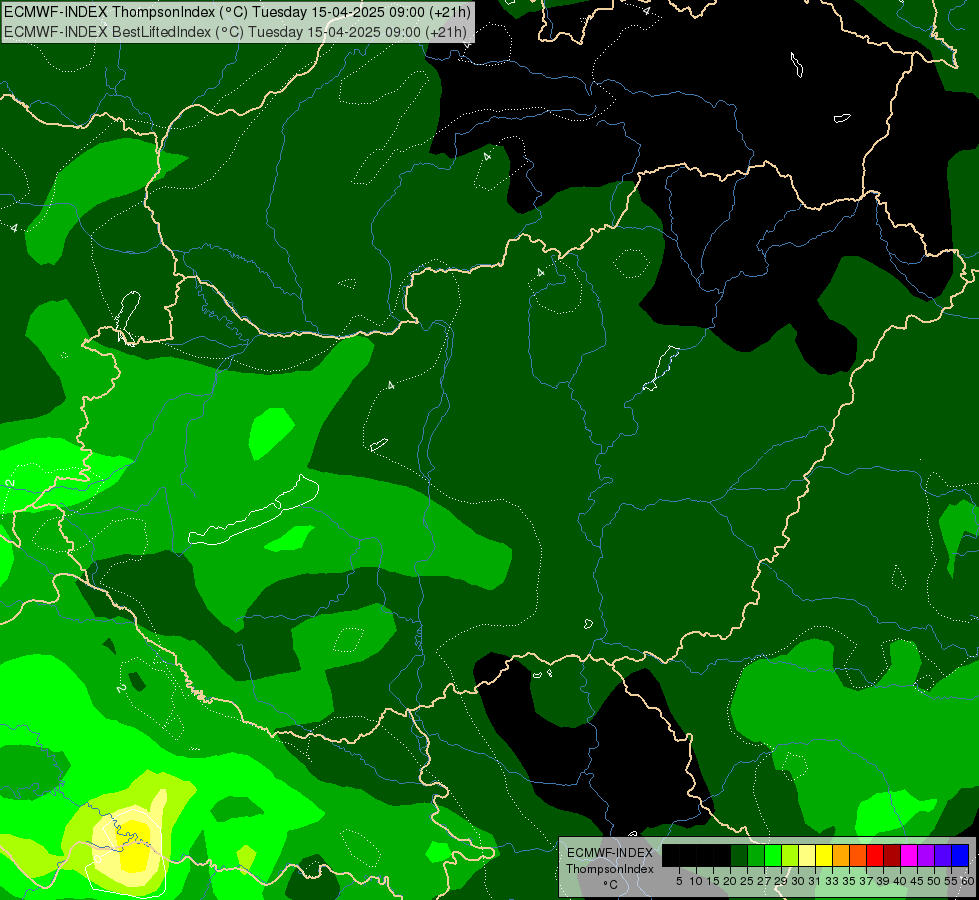
Task: Click the legend title ECMWF-INDEX
Action: (x=610, y=853)
